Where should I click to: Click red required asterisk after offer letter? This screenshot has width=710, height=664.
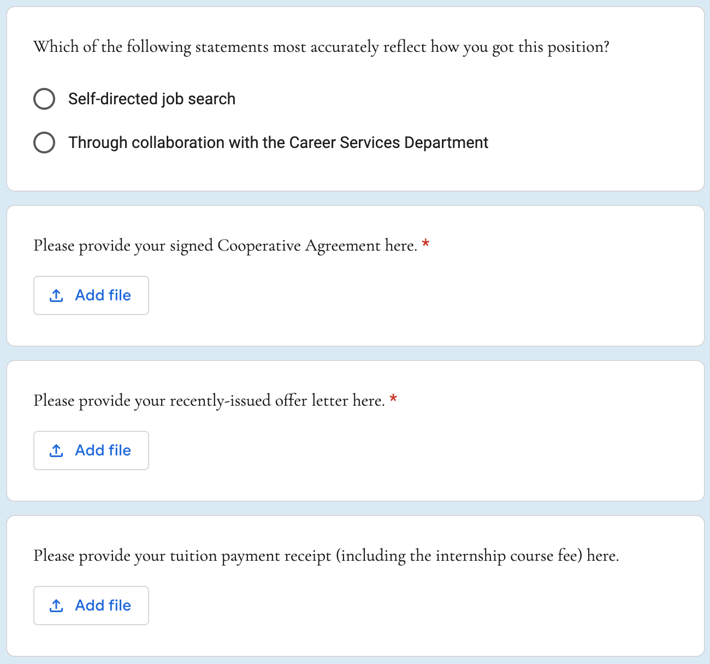[393, 399]
